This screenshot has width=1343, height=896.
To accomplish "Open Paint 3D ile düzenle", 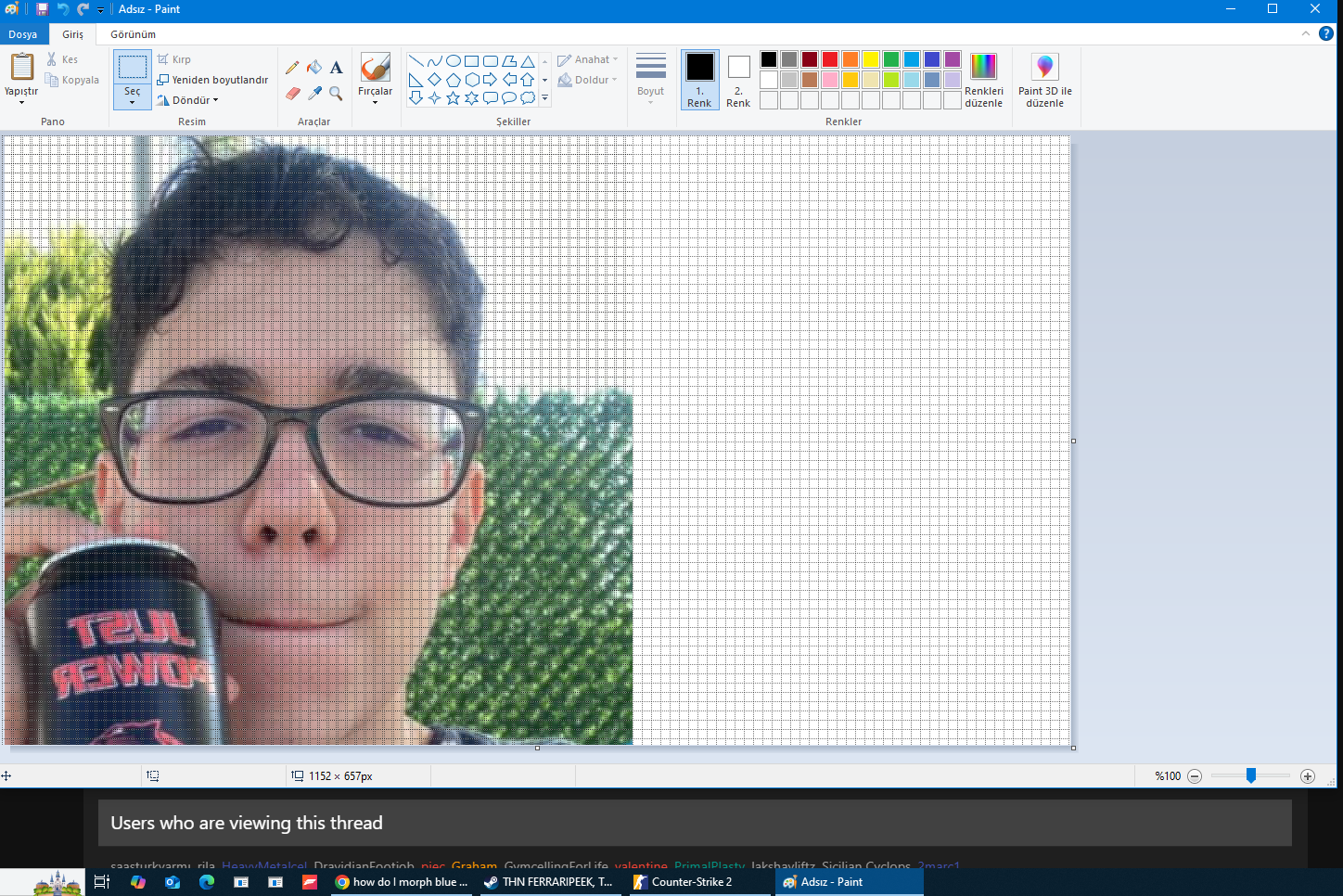I will [1044, 80].
